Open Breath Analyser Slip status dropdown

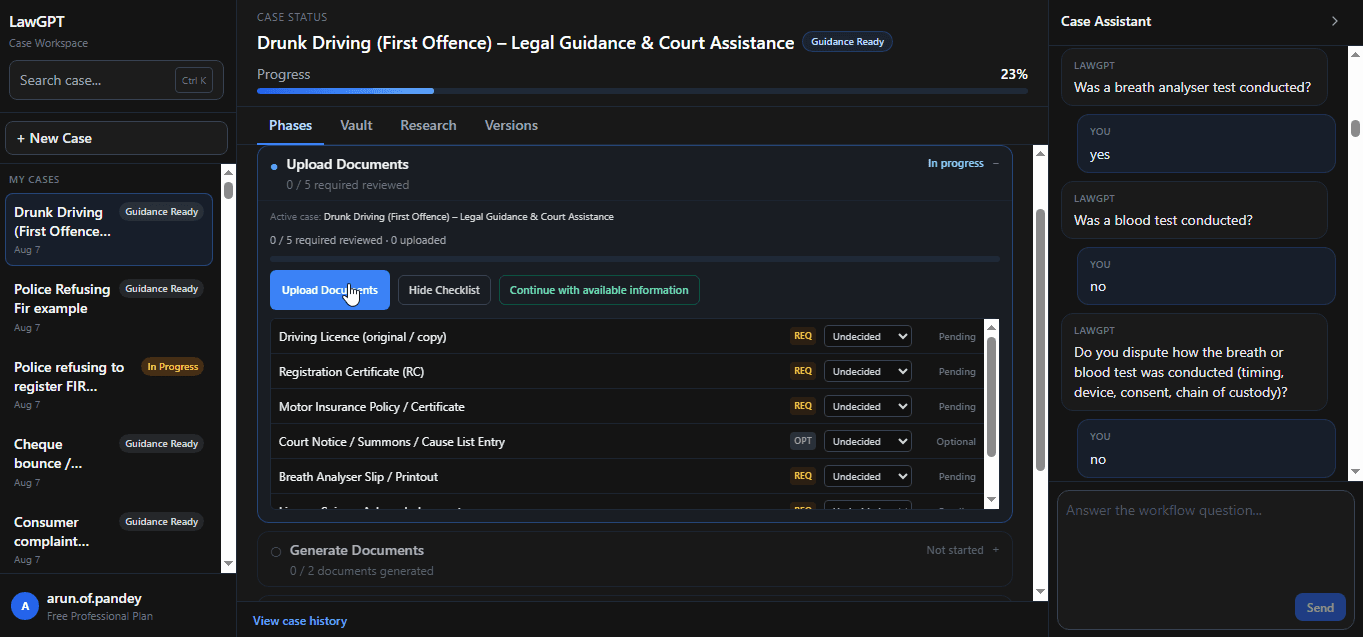click(868, 476)
